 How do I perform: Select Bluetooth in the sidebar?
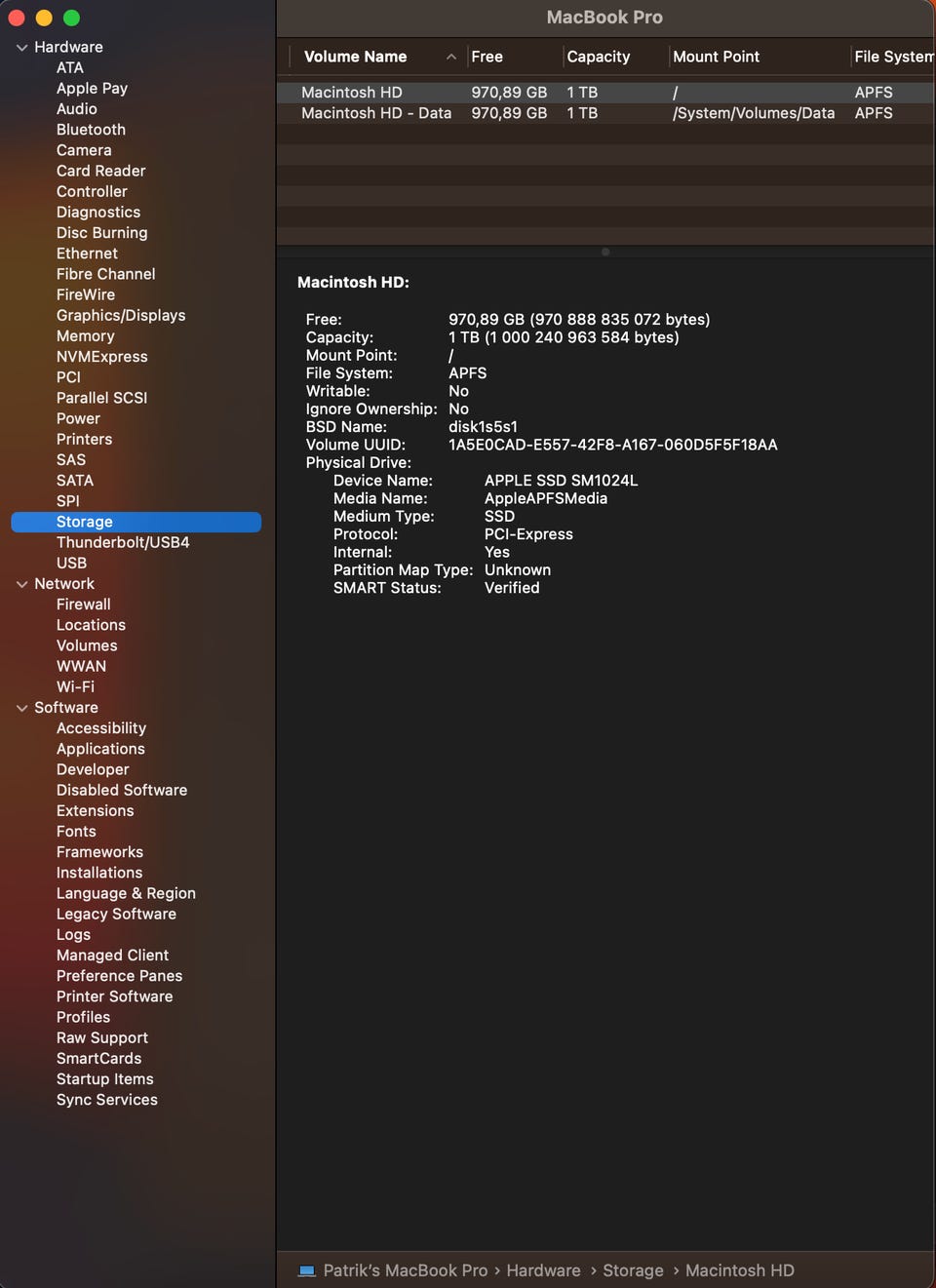[x=91, y=130]
